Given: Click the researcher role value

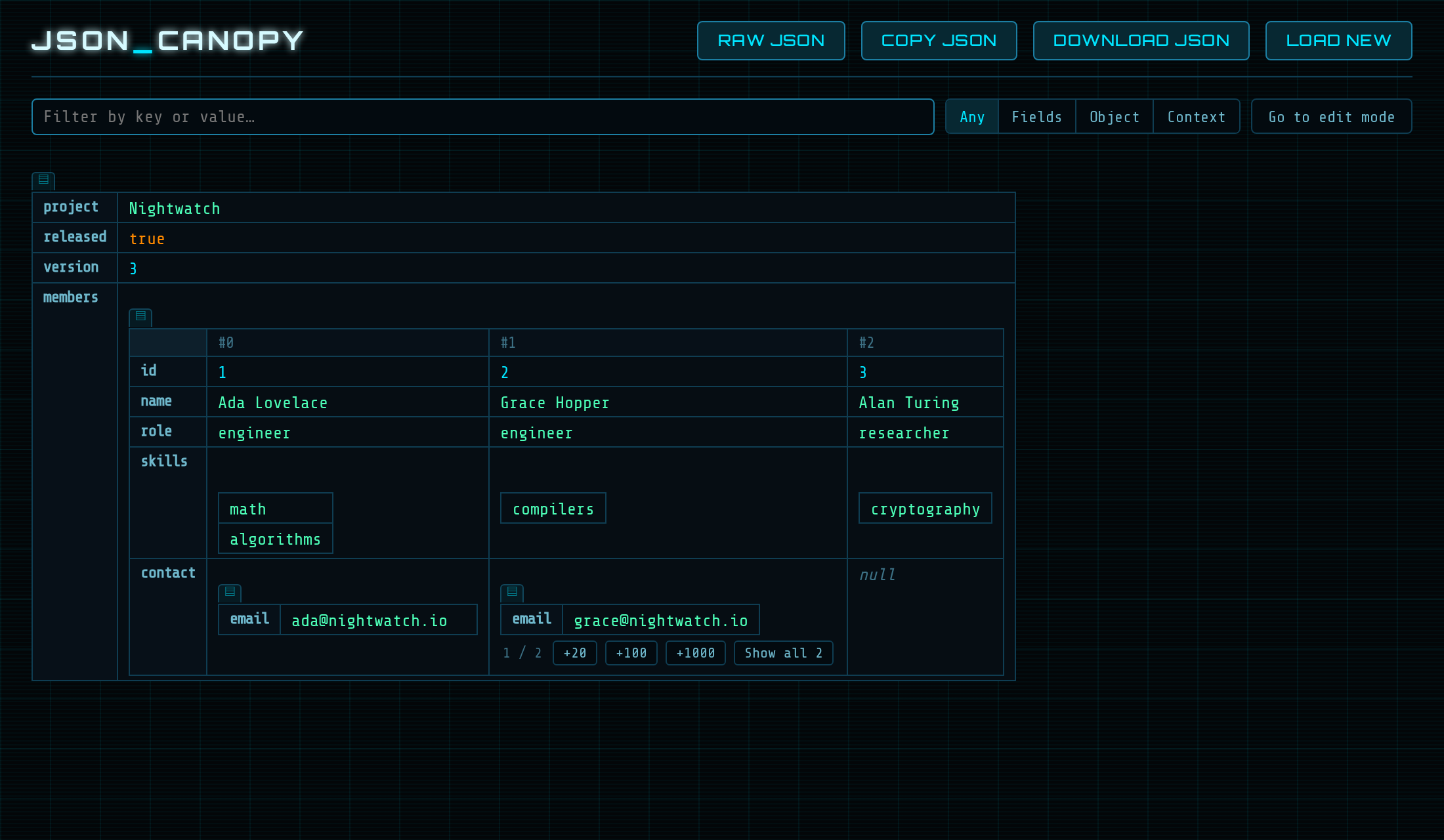Looking at the screenshot, I should tap(904, 433).
